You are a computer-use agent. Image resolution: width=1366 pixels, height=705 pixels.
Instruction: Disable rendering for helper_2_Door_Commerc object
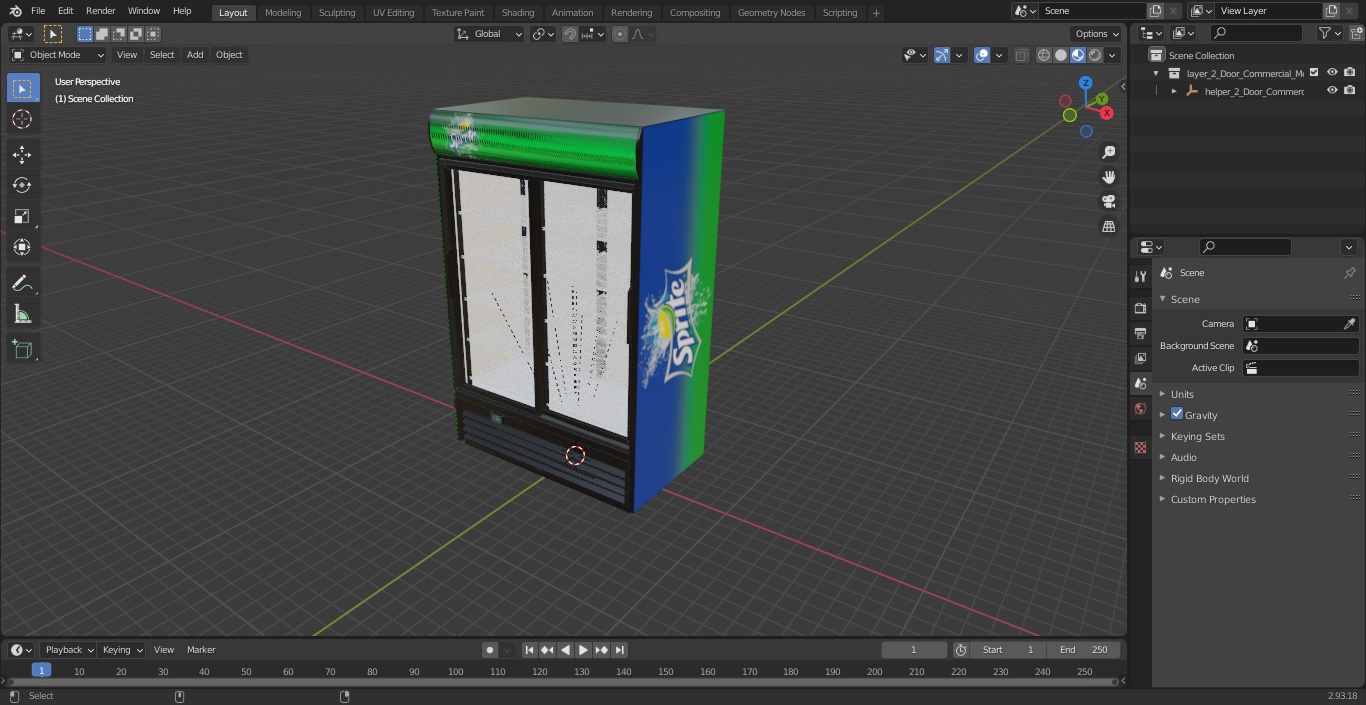[1350, 91]
